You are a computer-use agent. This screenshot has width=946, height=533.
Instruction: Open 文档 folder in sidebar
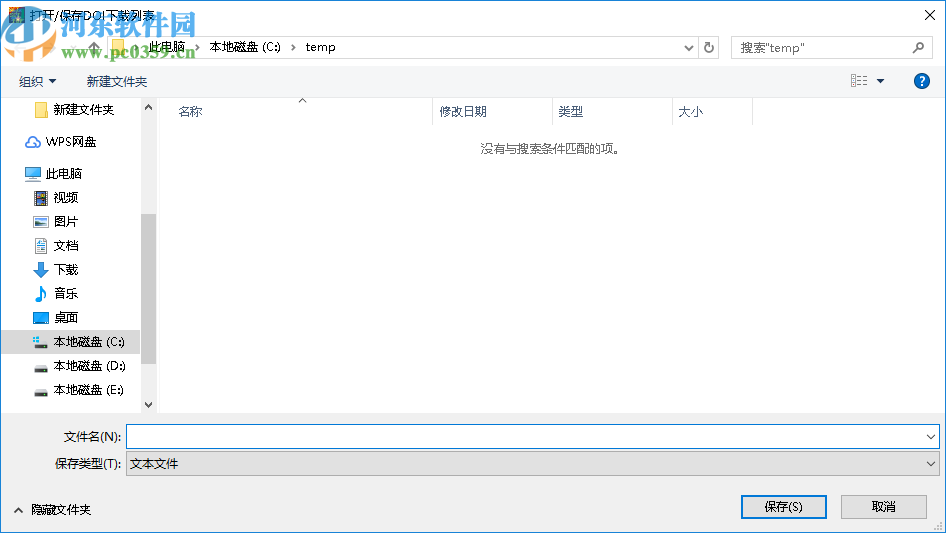[66, 246]
